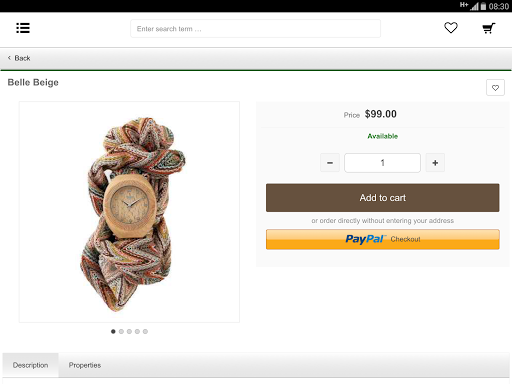Select the first image indicator dot
The height and width of the screenshot is (384, 512).
click(113, 331)
